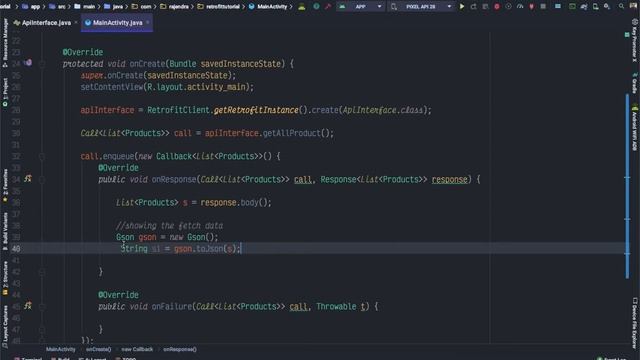Open the Gradle panel on right edge

(635, 83)
